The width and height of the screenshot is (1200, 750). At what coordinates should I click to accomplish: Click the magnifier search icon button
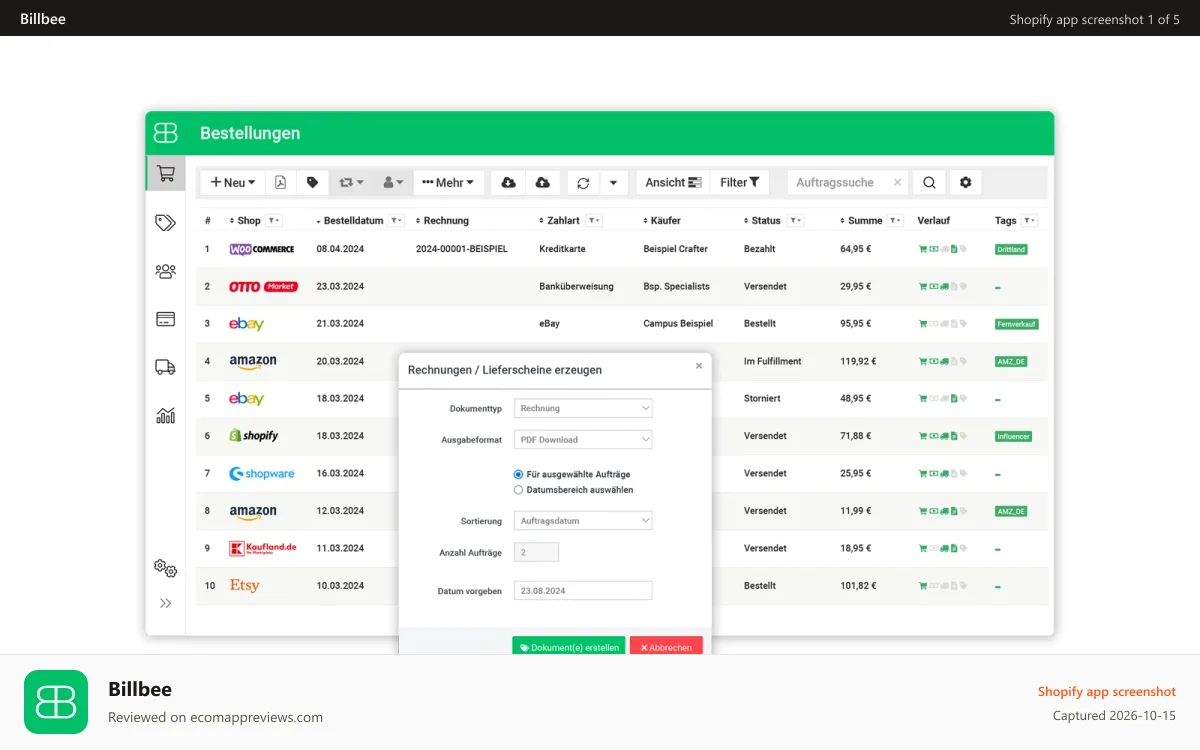point(929,182)
